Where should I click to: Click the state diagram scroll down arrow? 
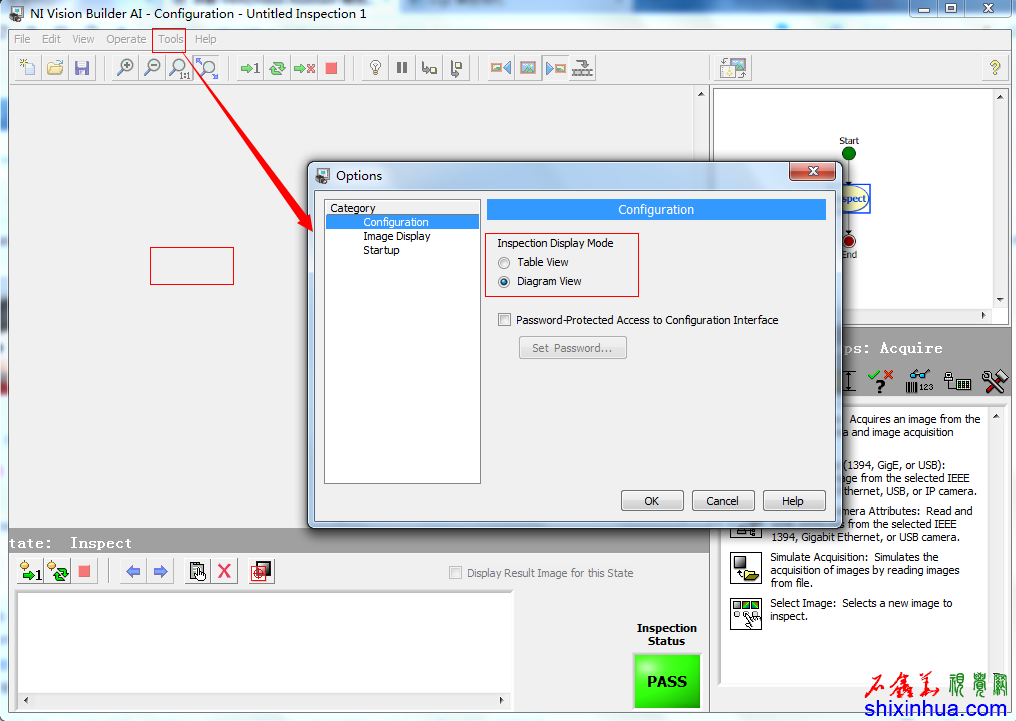[x=1000, y=300]
